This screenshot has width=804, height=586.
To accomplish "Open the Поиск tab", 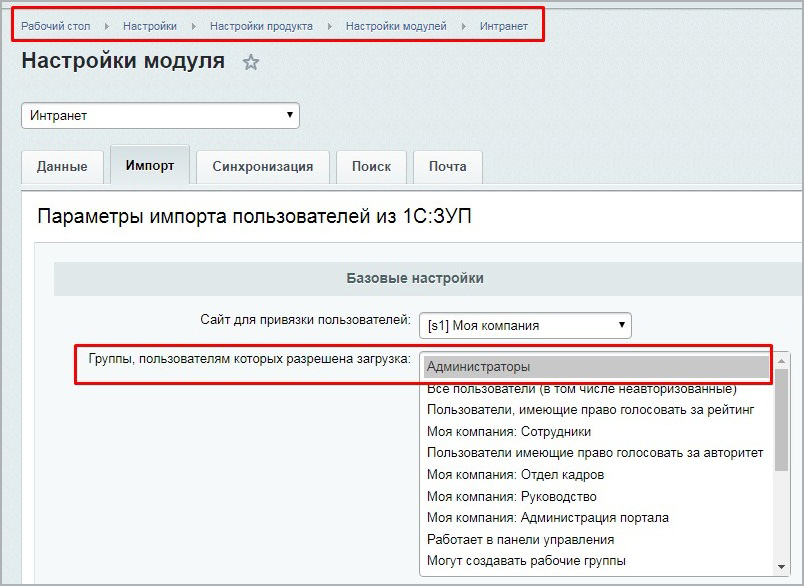I will pyautogui.click(x=371, y=167).
